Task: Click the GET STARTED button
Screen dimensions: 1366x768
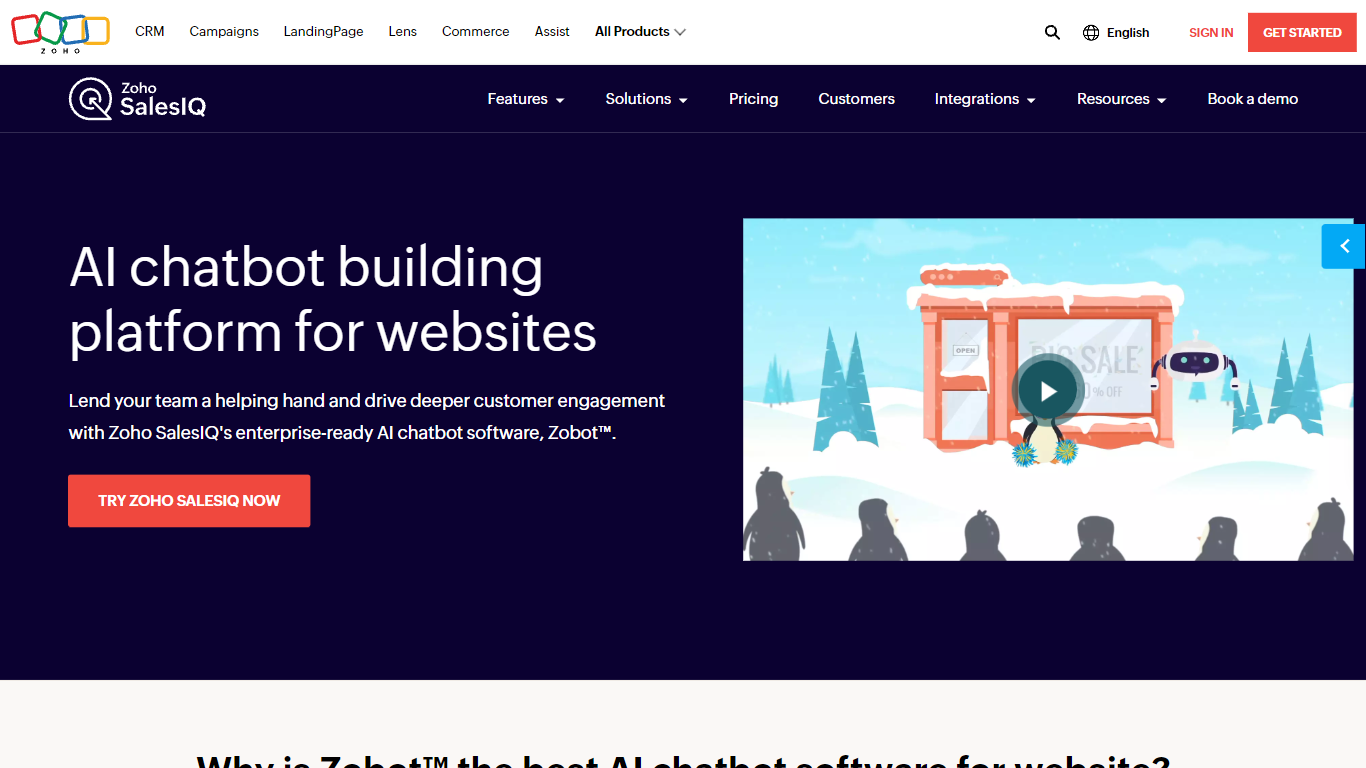Action: point(1302,33)
